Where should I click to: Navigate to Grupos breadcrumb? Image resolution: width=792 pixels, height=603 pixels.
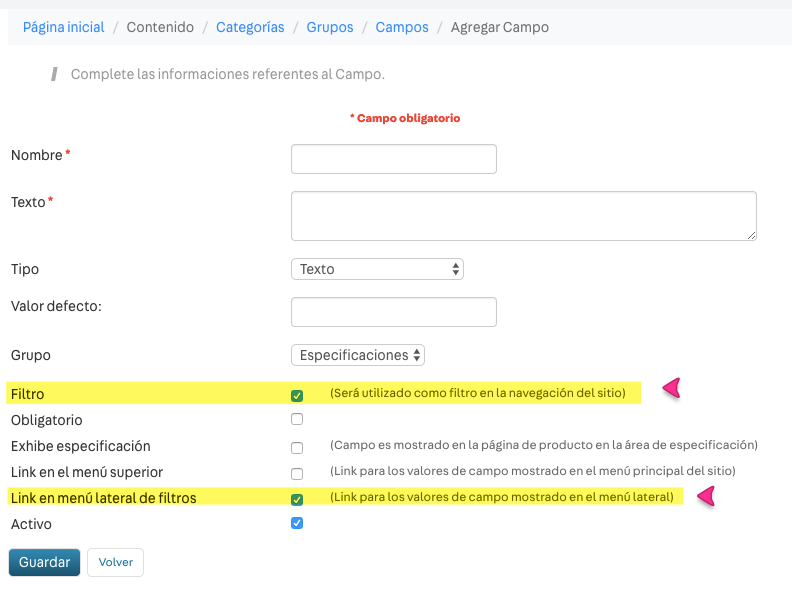point(330,27)
